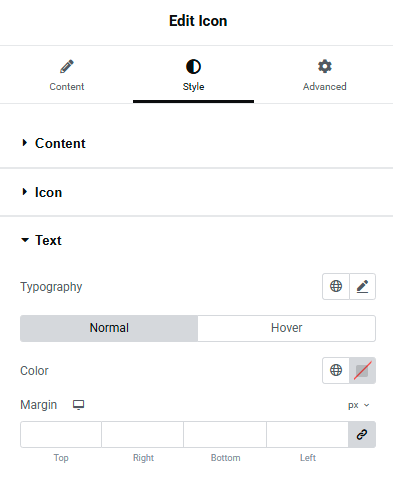This screenshot has height=478, width=393.
Task: Select the Normal state toggle
Action: [109, 328]
